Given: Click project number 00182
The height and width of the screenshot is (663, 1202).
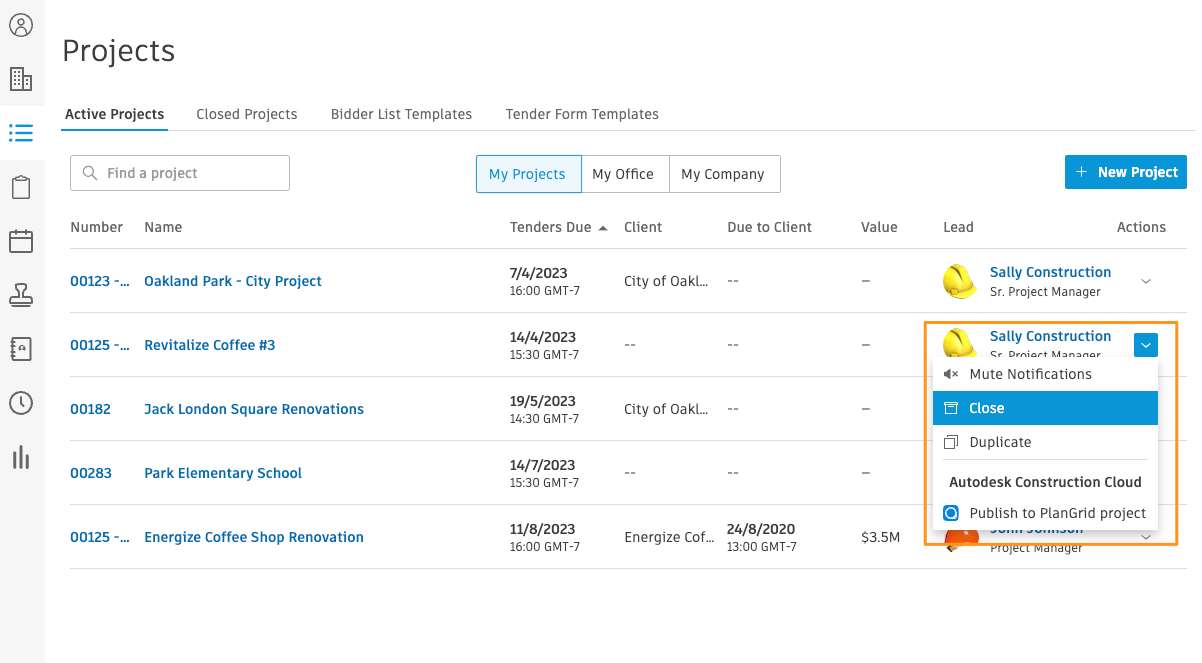Looking at the screenshot, I should tap(90, 409).
